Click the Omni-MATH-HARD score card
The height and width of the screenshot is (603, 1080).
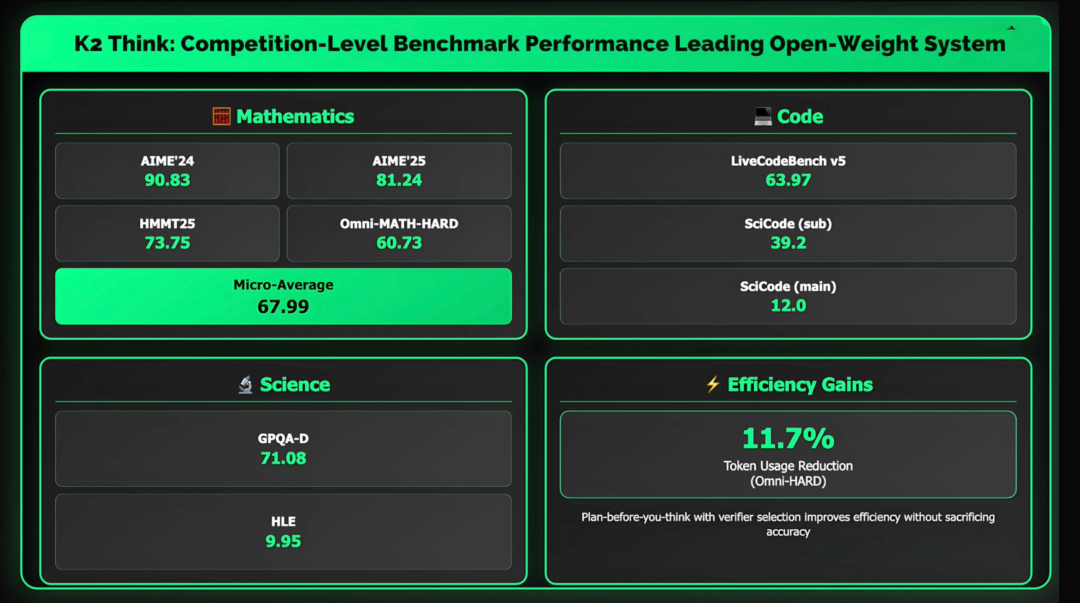pos(399,233)
